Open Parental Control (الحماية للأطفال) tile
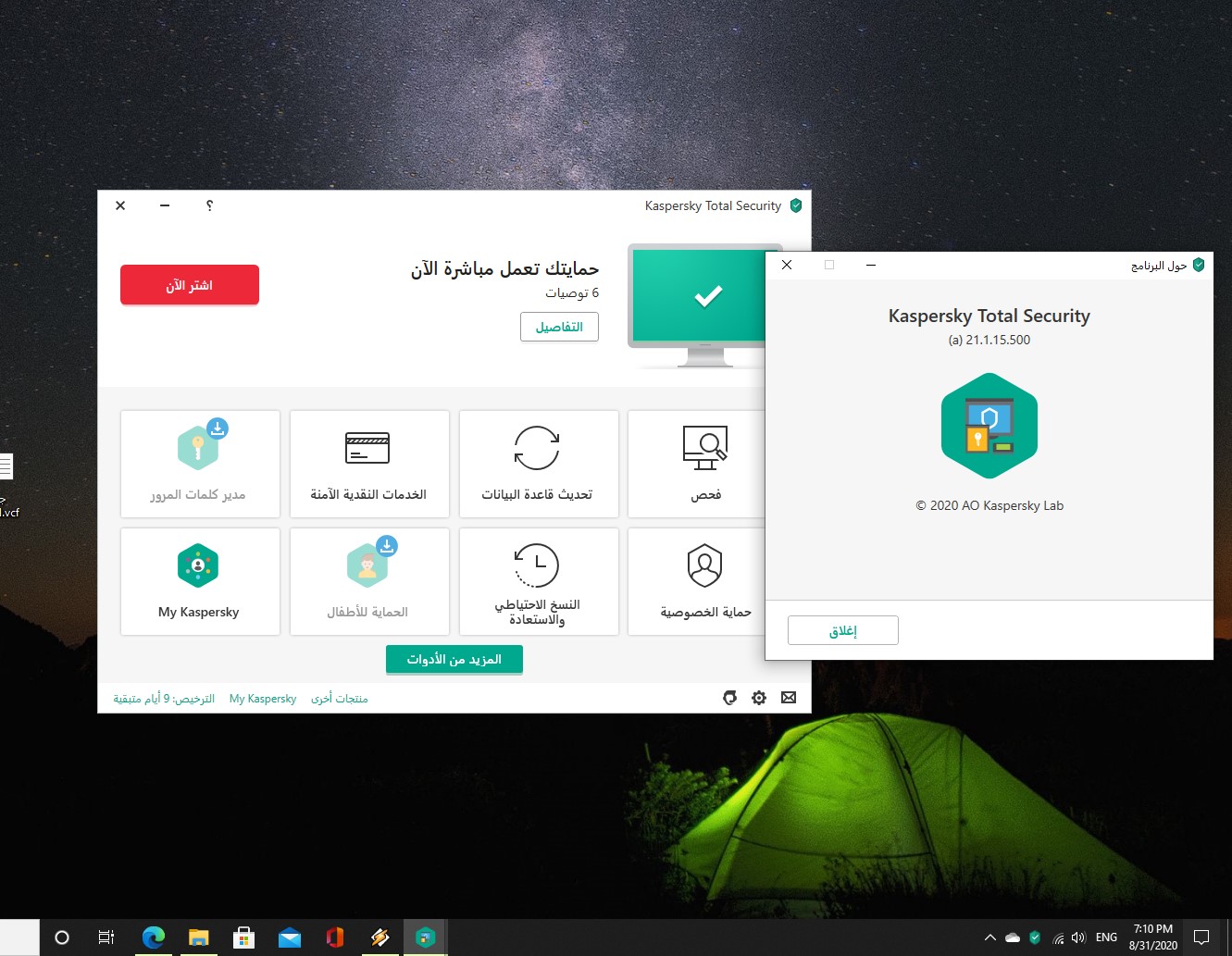 [x=369, y=581]
